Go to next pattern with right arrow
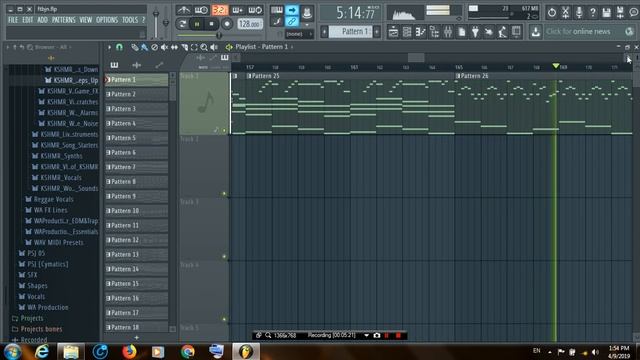 pyautogui.click(x=377, y=31)
